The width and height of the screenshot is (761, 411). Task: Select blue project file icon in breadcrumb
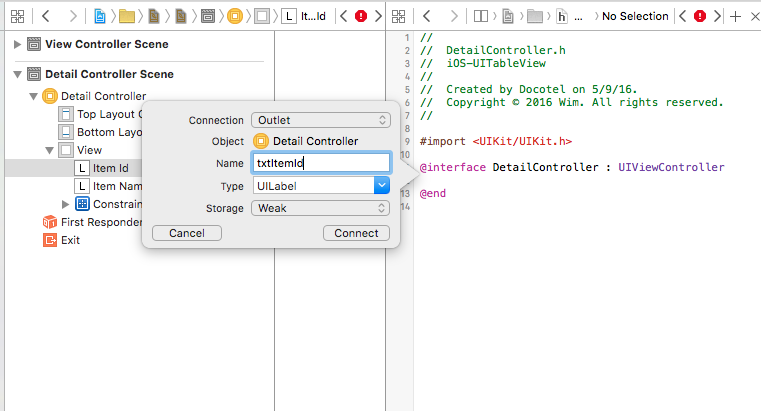(x=99, y=16)
